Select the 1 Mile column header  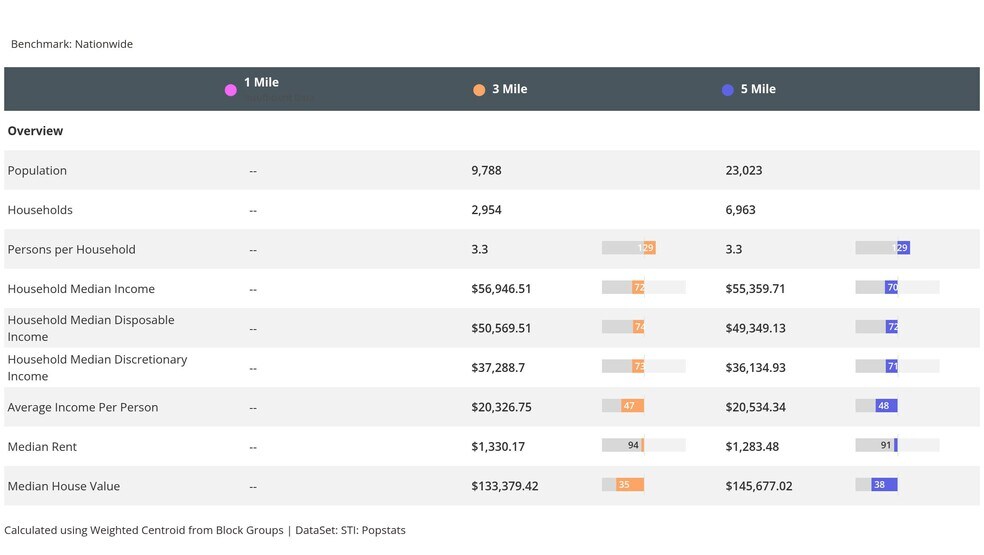tap(261, 83)
